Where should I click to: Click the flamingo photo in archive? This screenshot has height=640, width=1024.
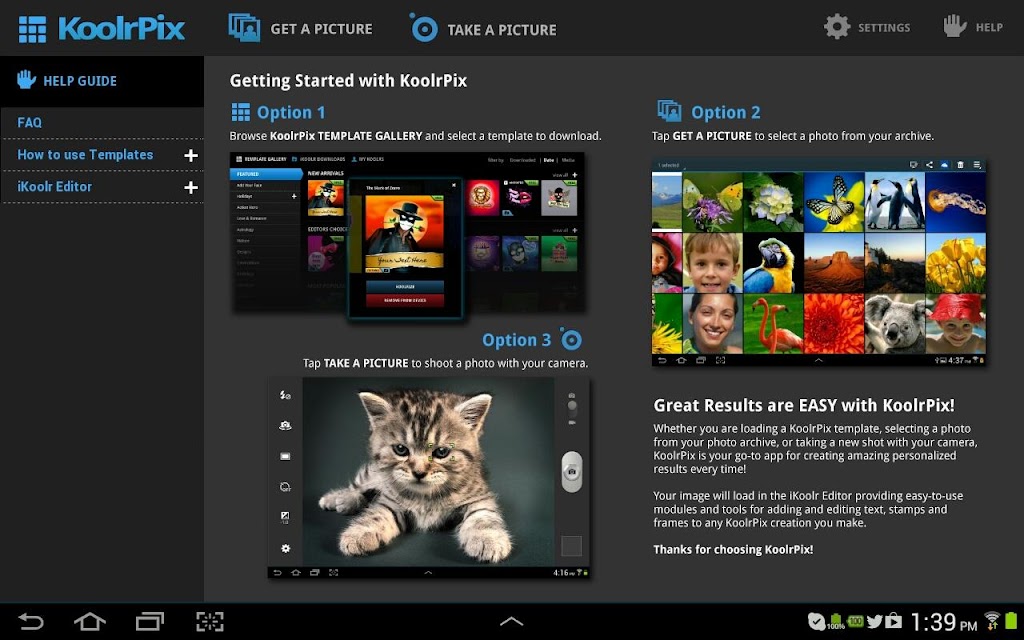pos(773,323)
